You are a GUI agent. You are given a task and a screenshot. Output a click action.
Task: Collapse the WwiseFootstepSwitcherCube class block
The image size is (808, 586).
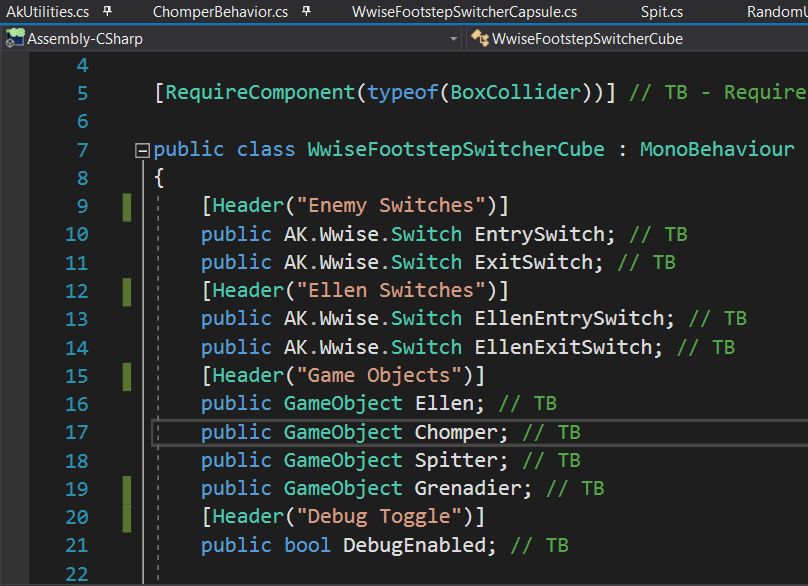[x=142, y=150]
